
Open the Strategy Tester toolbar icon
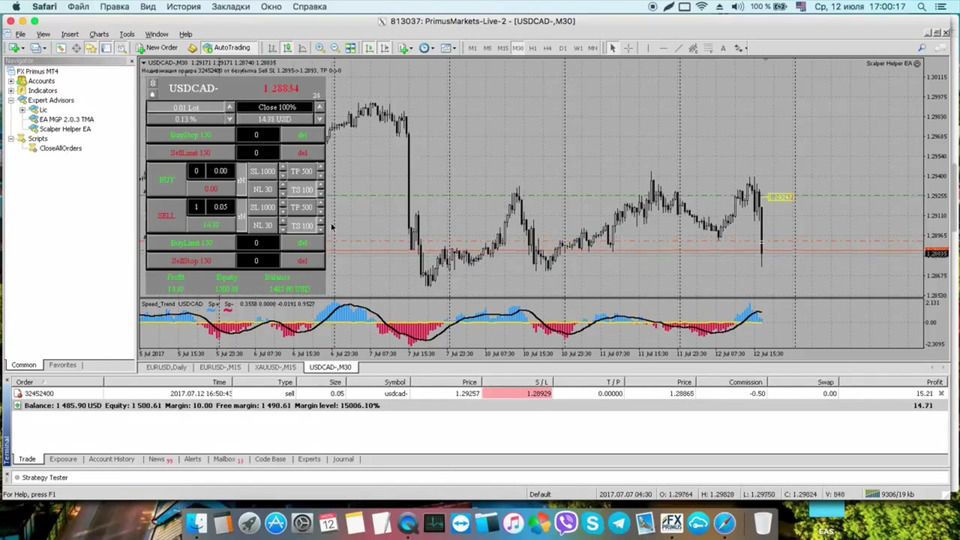pos(122,48)
